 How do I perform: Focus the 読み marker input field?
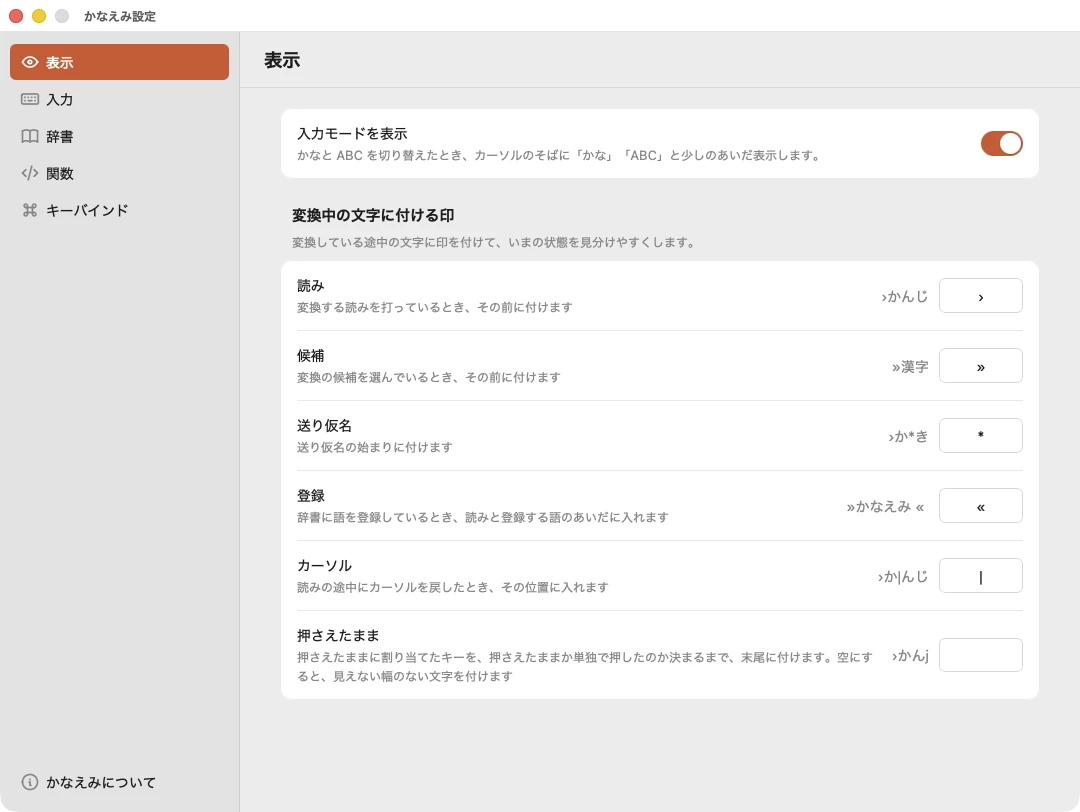coord(980,295)
